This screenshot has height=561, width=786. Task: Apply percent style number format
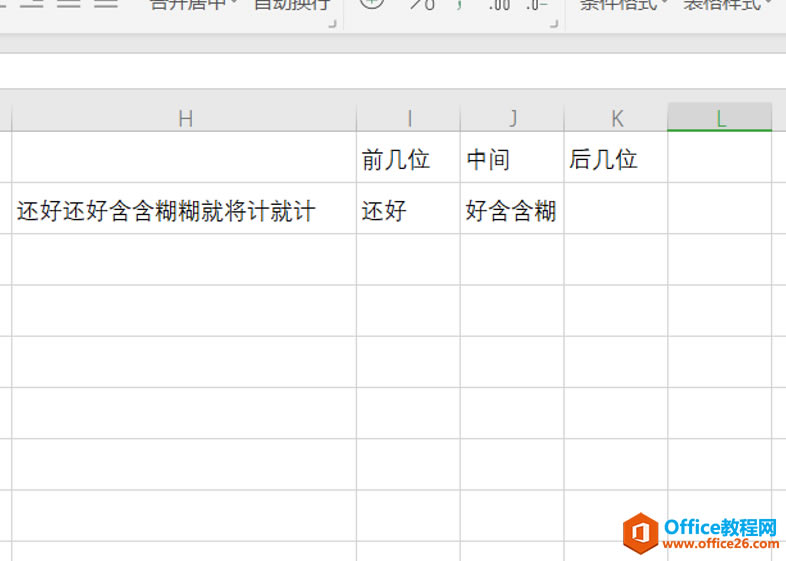click(422, 5)
